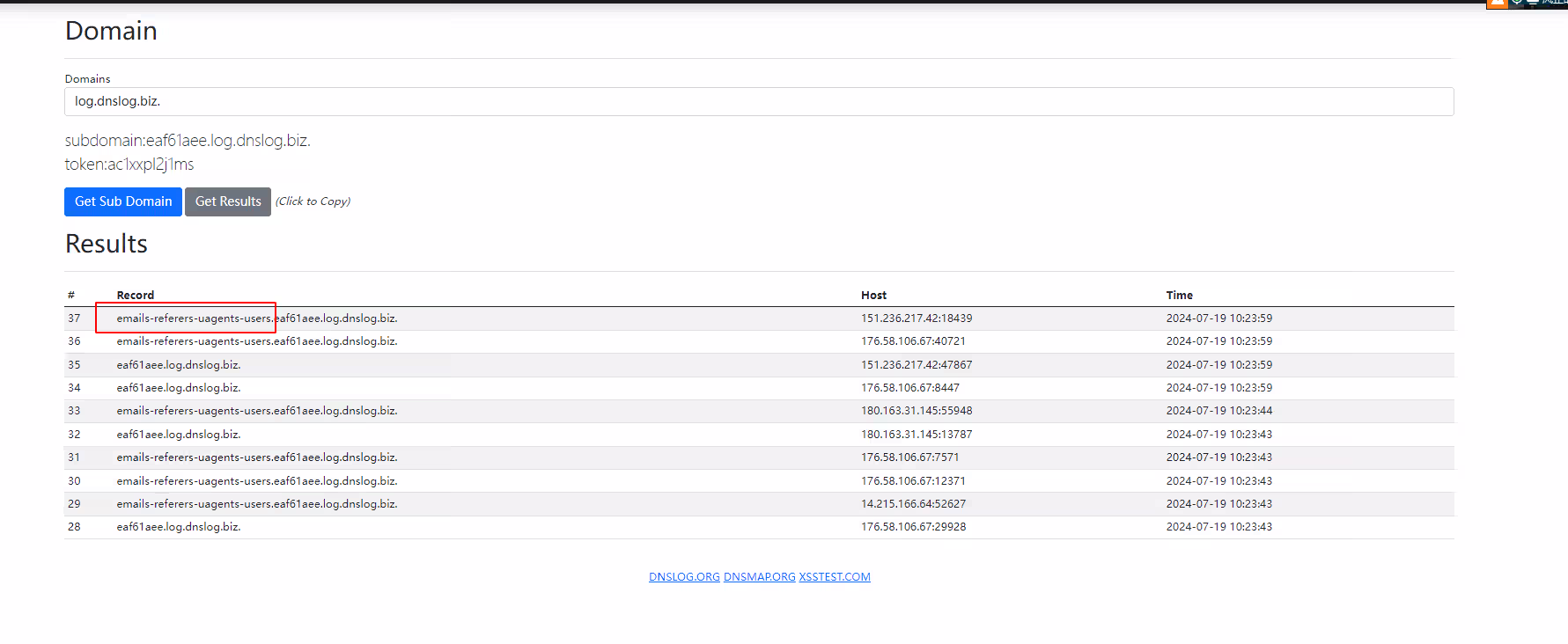Viewport: 1568px width, 644px height.
Task: Open the DNSMAP.ORG footer link
Action: [759, 577]
